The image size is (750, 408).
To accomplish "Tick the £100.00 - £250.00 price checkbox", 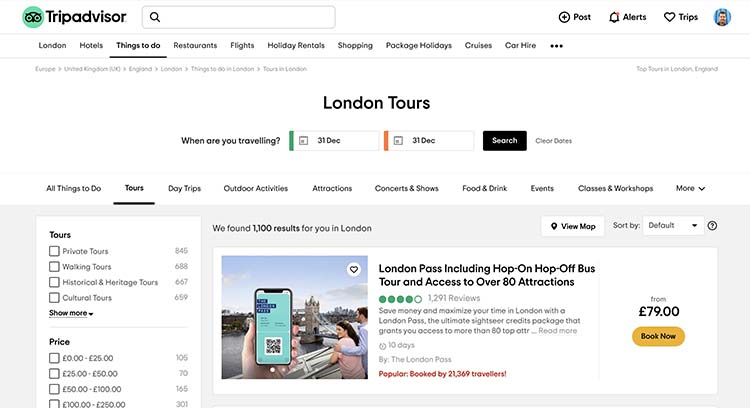I will pos(54,404).
